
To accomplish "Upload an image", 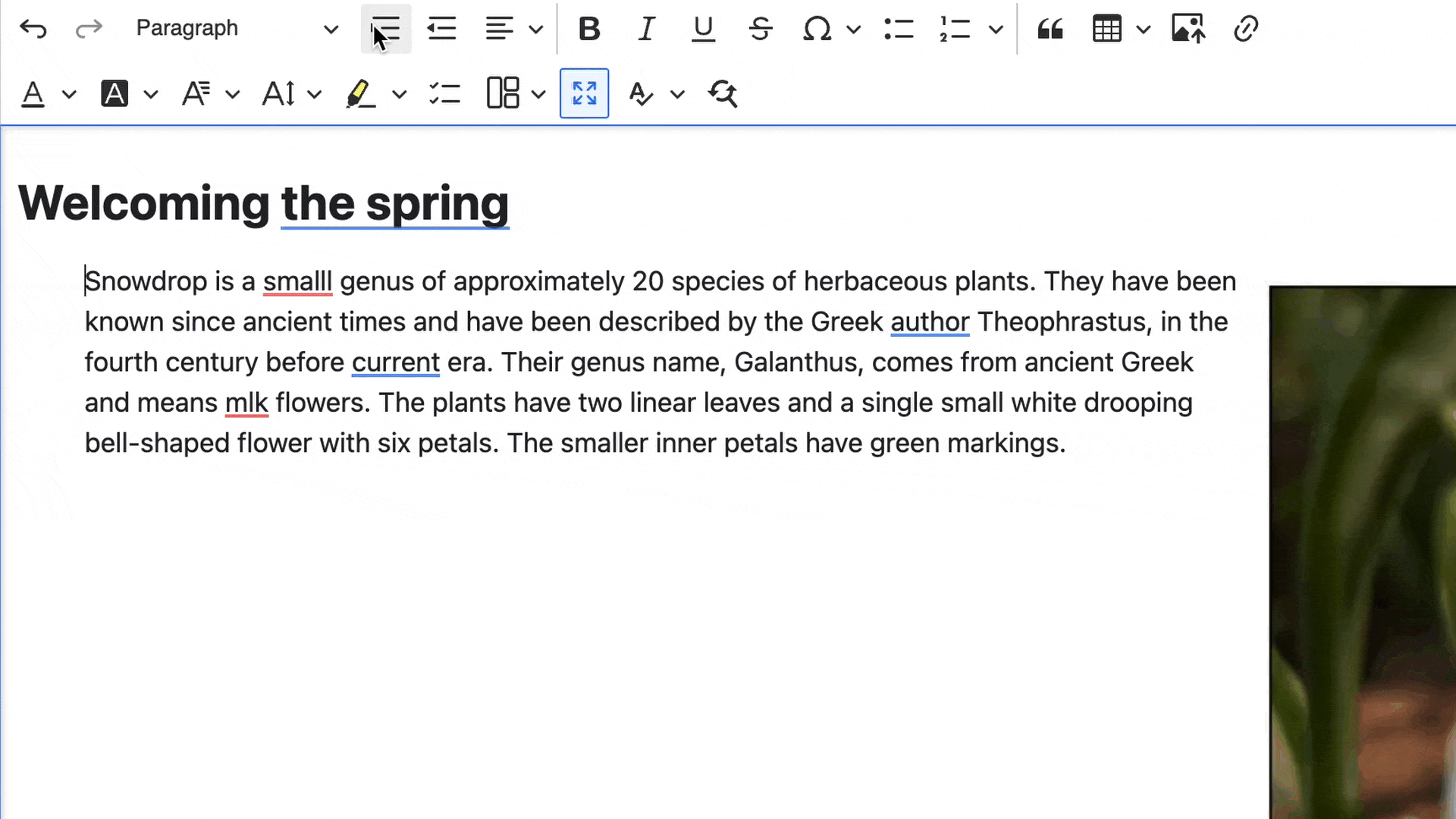I will [x=1188, y=29].
